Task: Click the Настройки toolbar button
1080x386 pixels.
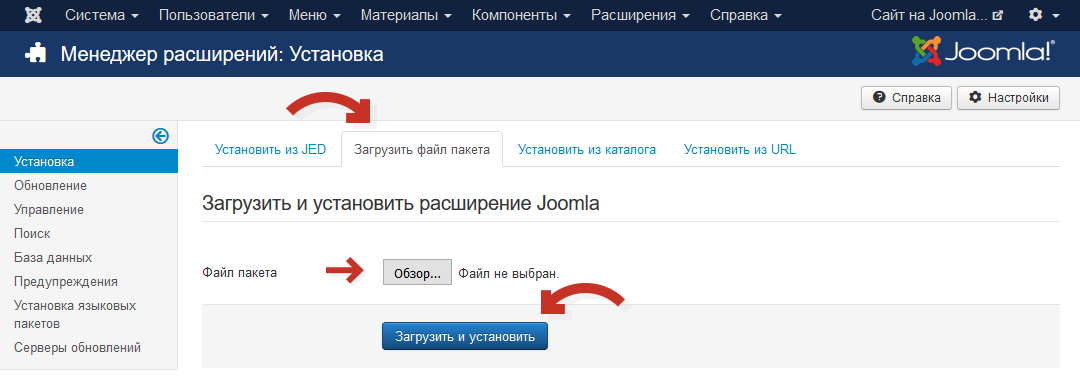Action: pos(1008,98)
